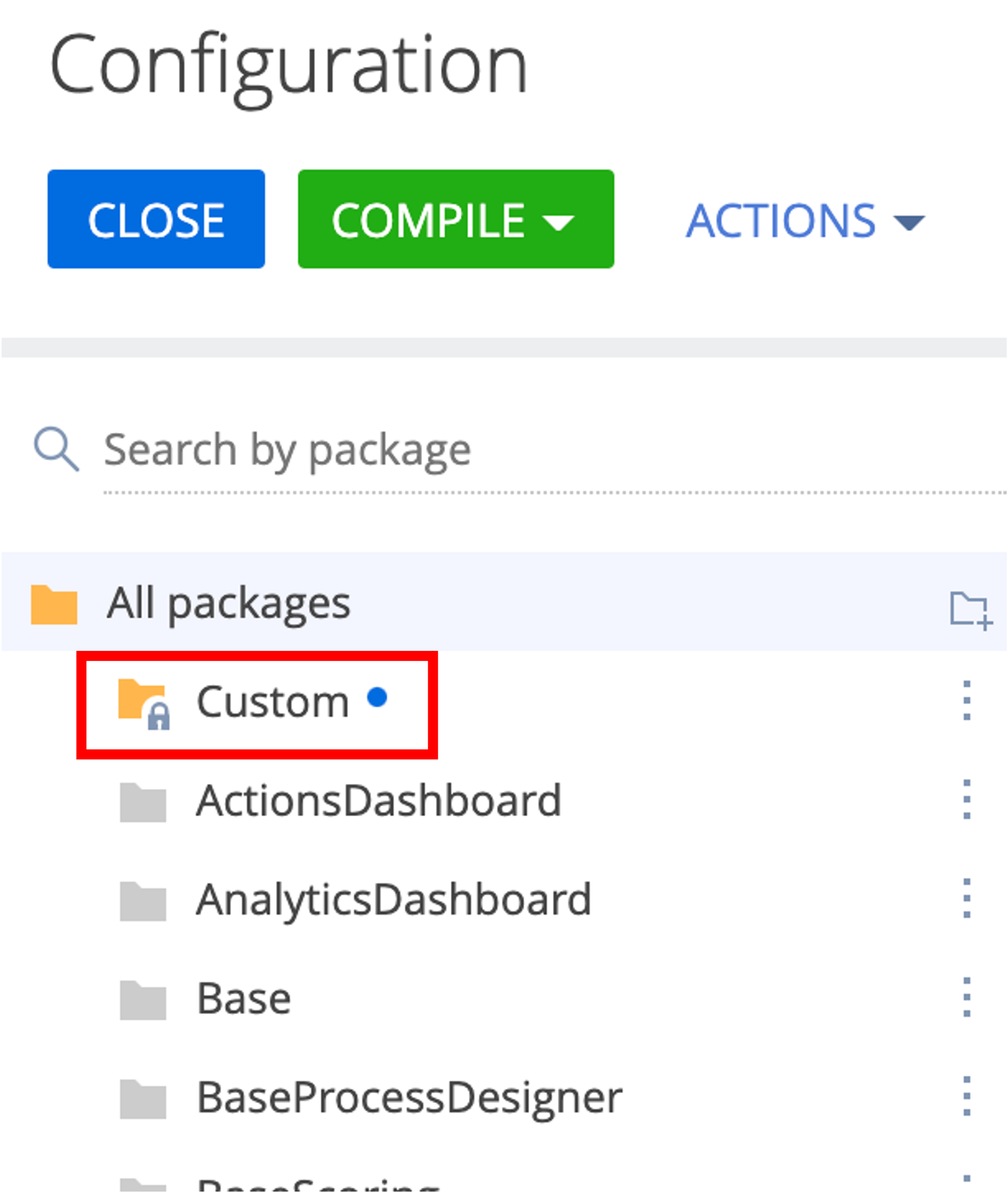This screenshot has width=1008, height=1193.
Task: Type in the Search by package field
Action: coord(503,451)
